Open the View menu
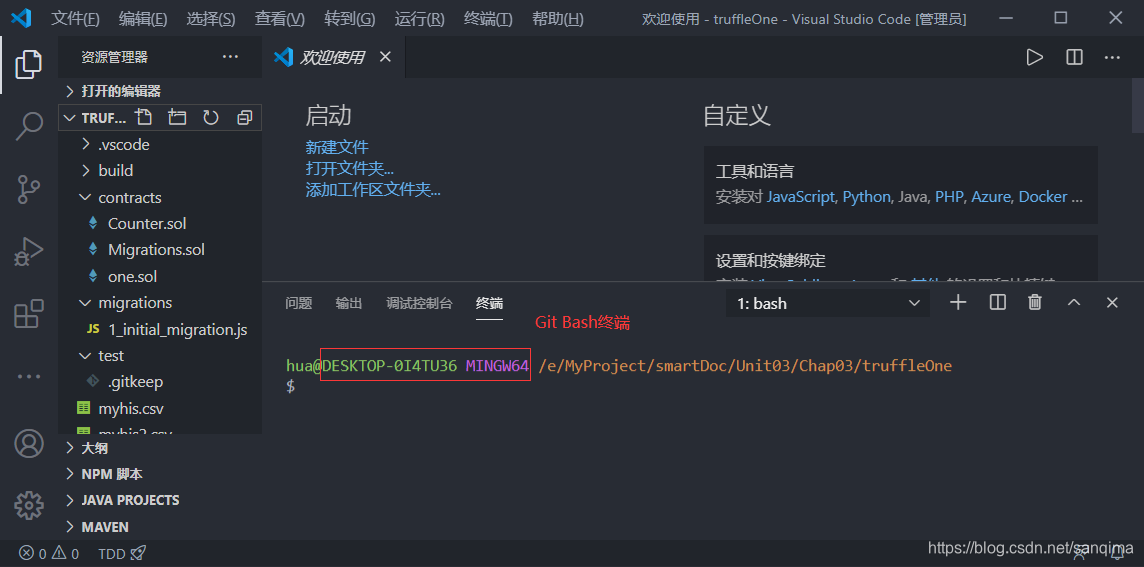Screen dimensions: 1144x567 tap(279, 19)
